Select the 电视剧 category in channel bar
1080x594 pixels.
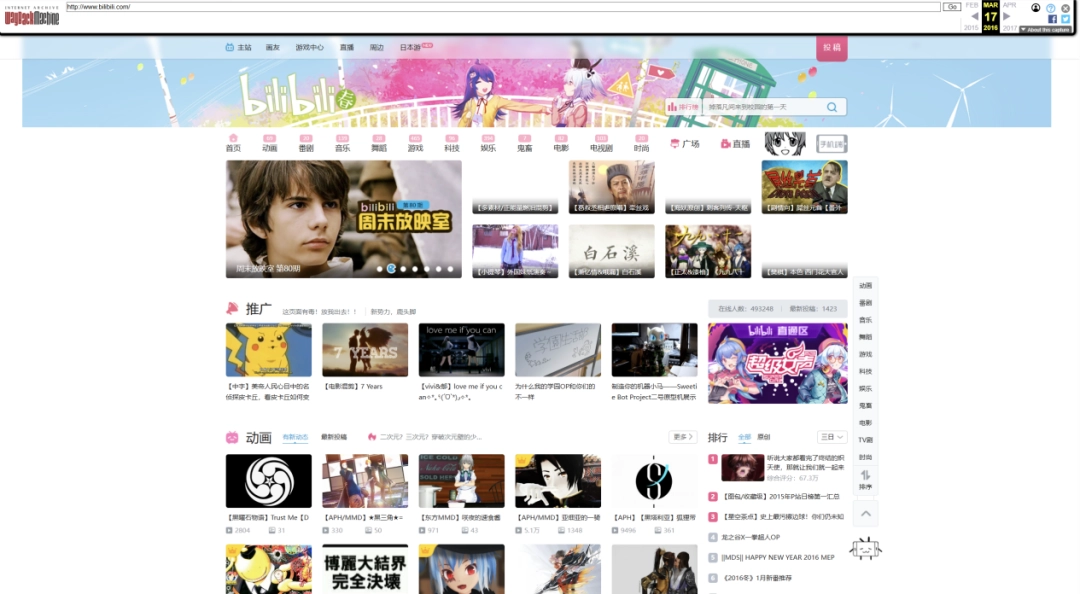[601, 143]
